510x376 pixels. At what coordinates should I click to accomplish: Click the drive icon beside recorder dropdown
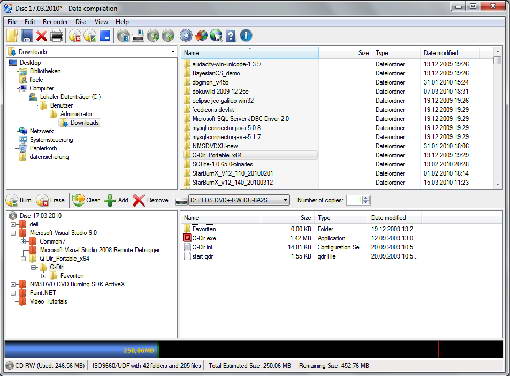(x=181, y=201)
